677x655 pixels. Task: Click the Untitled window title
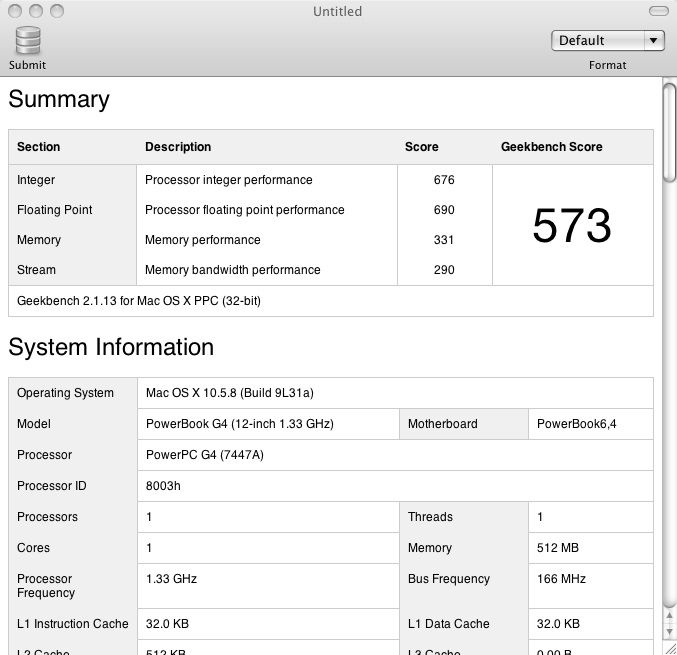coord(337,11)
